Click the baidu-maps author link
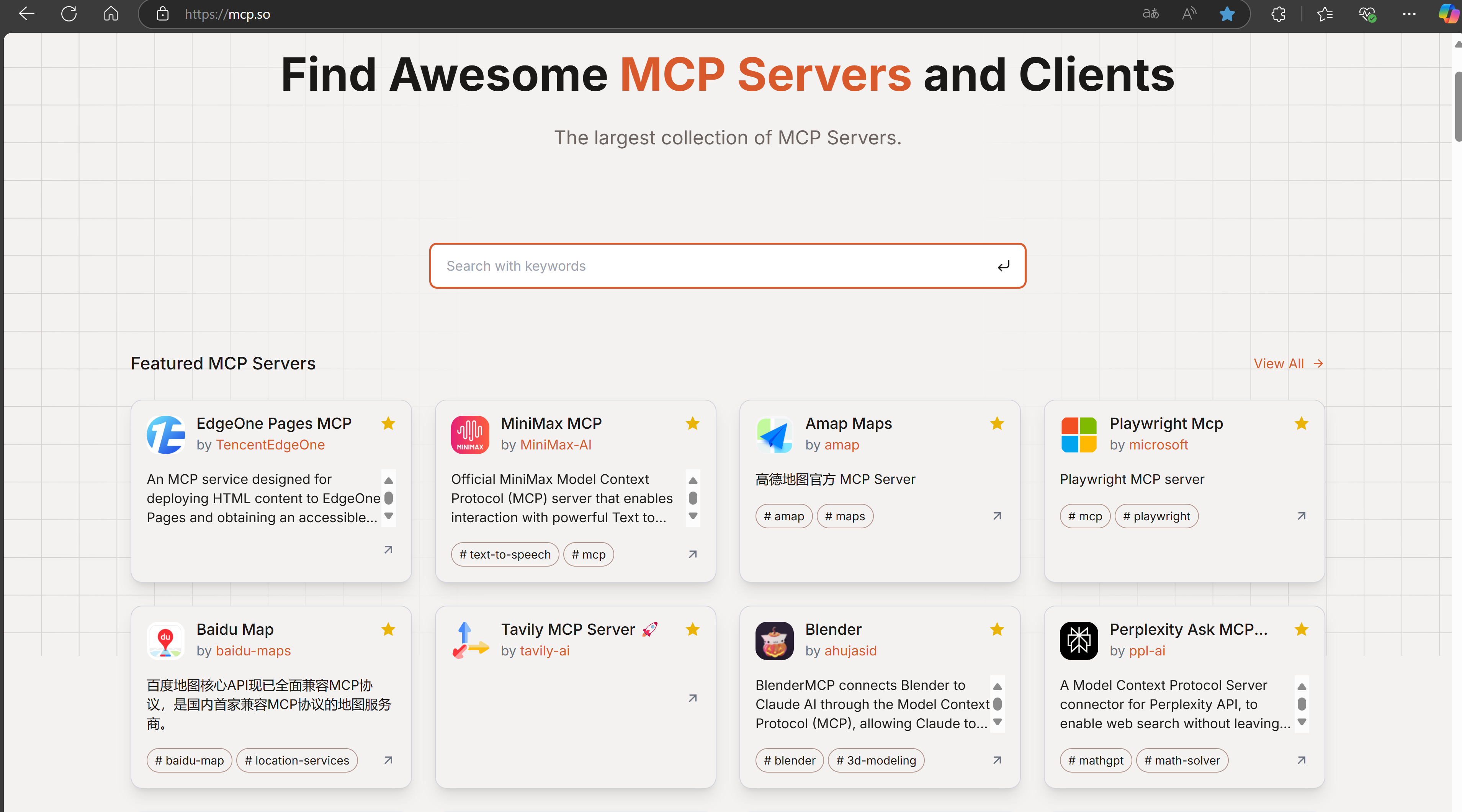 [253, 651]
